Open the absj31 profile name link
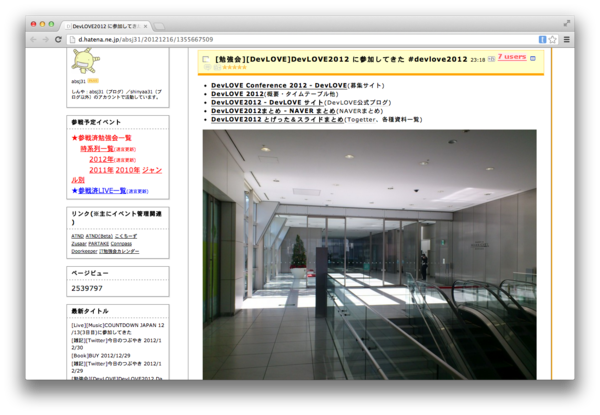This screenshot has width=600, height=415. pos(78,81)
